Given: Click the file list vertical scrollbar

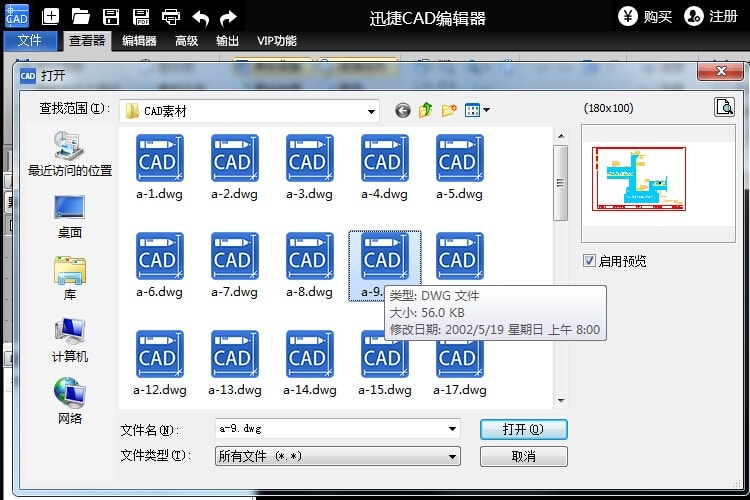Looking at the screenshot, I should (x=561, y=180).
